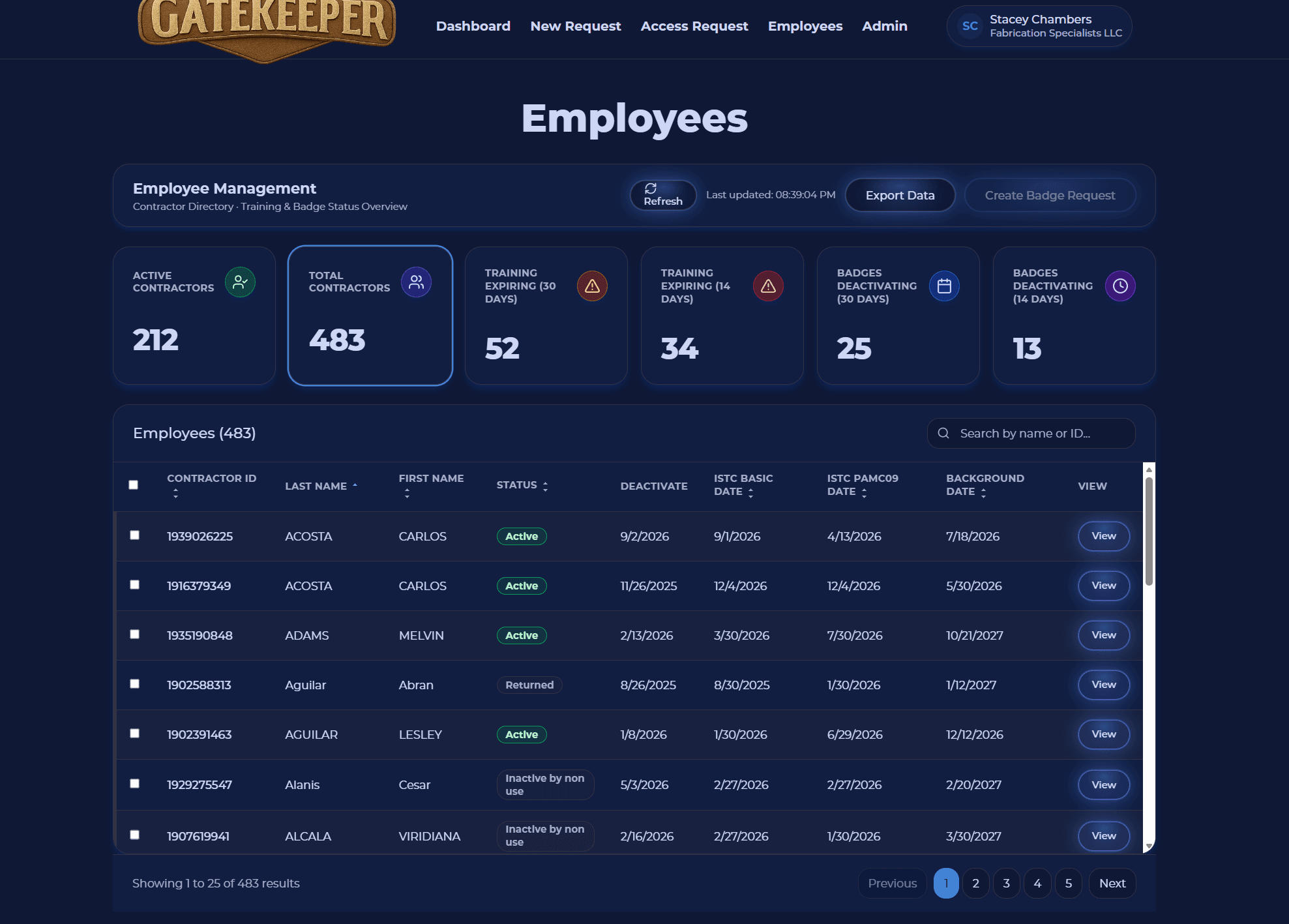Open the Employees nav item
The image size is (1289, 924).
[x=805, y=26]
